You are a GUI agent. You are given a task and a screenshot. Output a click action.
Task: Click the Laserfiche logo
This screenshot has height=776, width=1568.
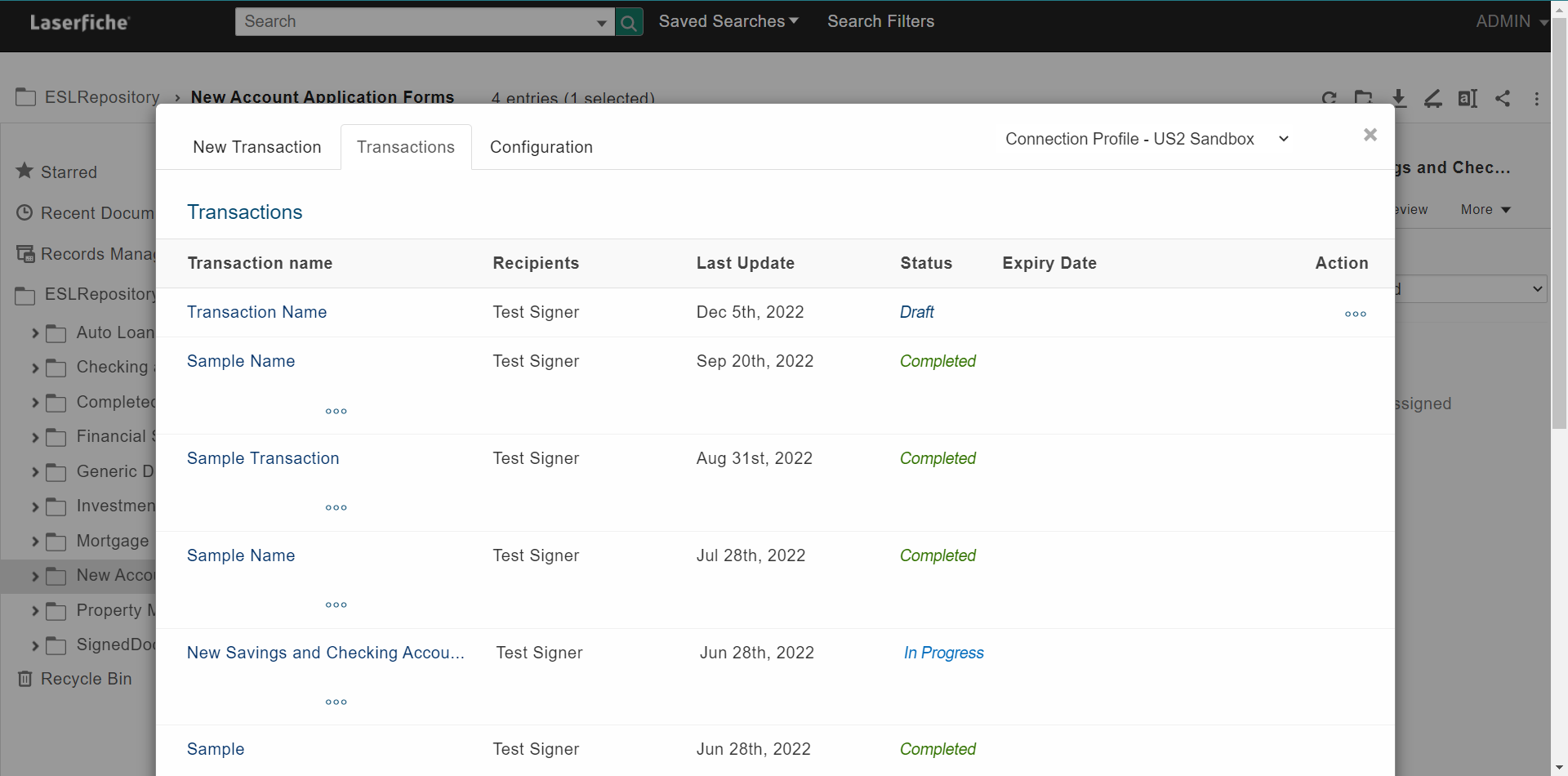click(x=79, y=22)
